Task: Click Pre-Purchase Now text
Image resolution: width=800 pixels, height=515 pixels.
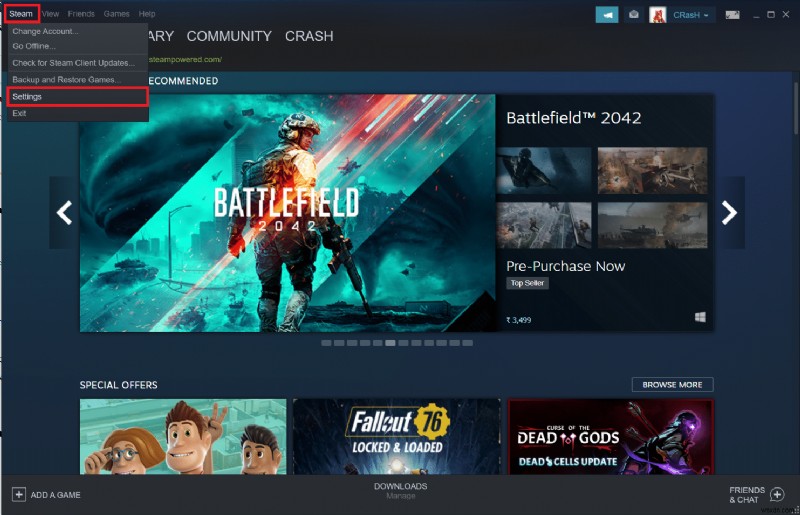Action: (x=565, y=266)
